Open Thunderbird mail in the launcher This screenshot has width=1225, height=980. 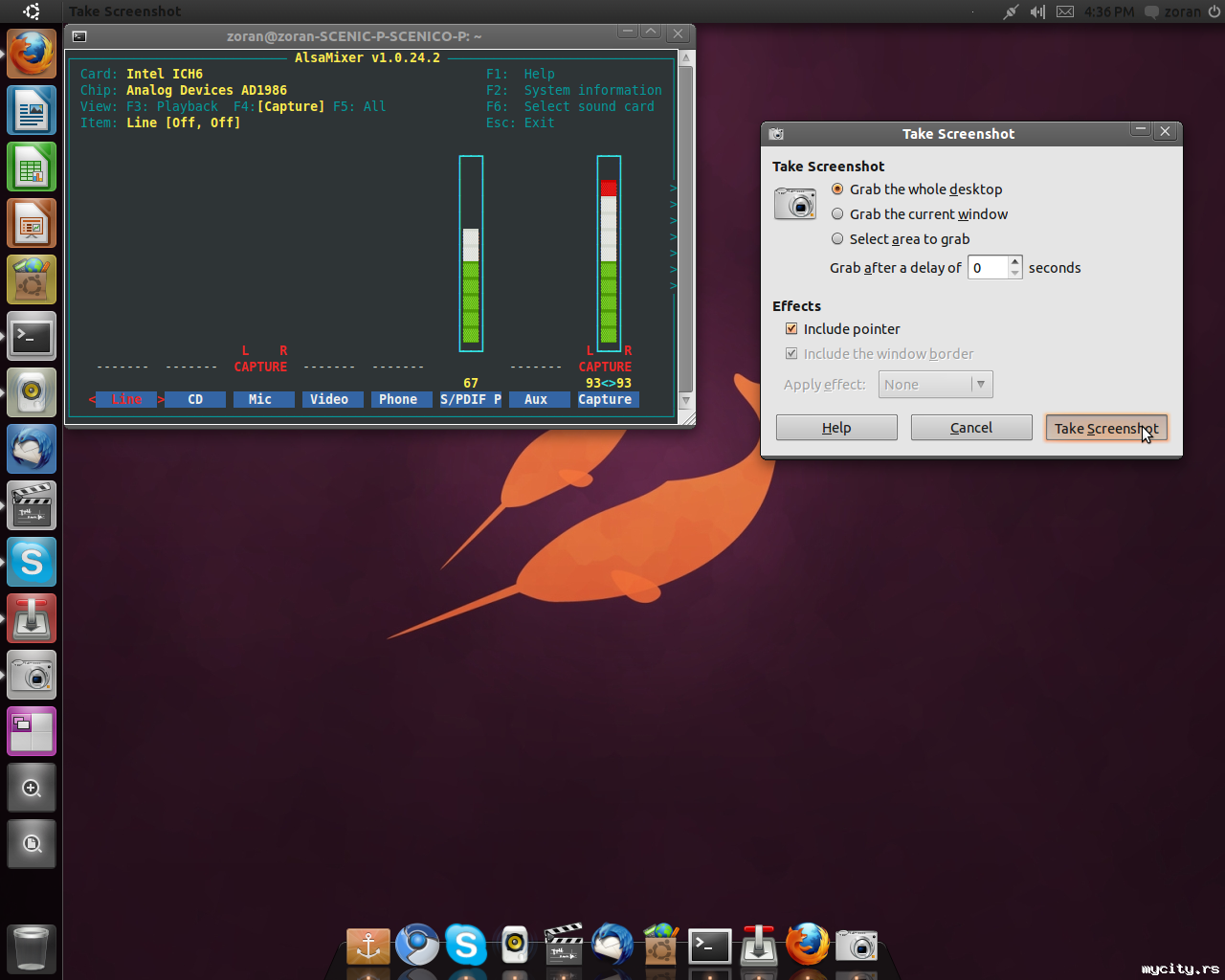pos(32,449)
